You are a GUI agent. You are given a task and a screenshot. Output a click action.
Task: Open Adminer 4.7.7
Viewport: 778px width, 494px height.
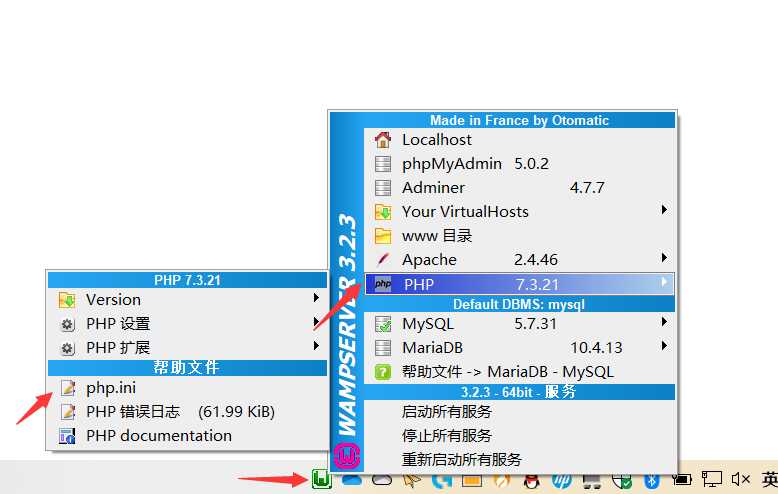(519, 187)
